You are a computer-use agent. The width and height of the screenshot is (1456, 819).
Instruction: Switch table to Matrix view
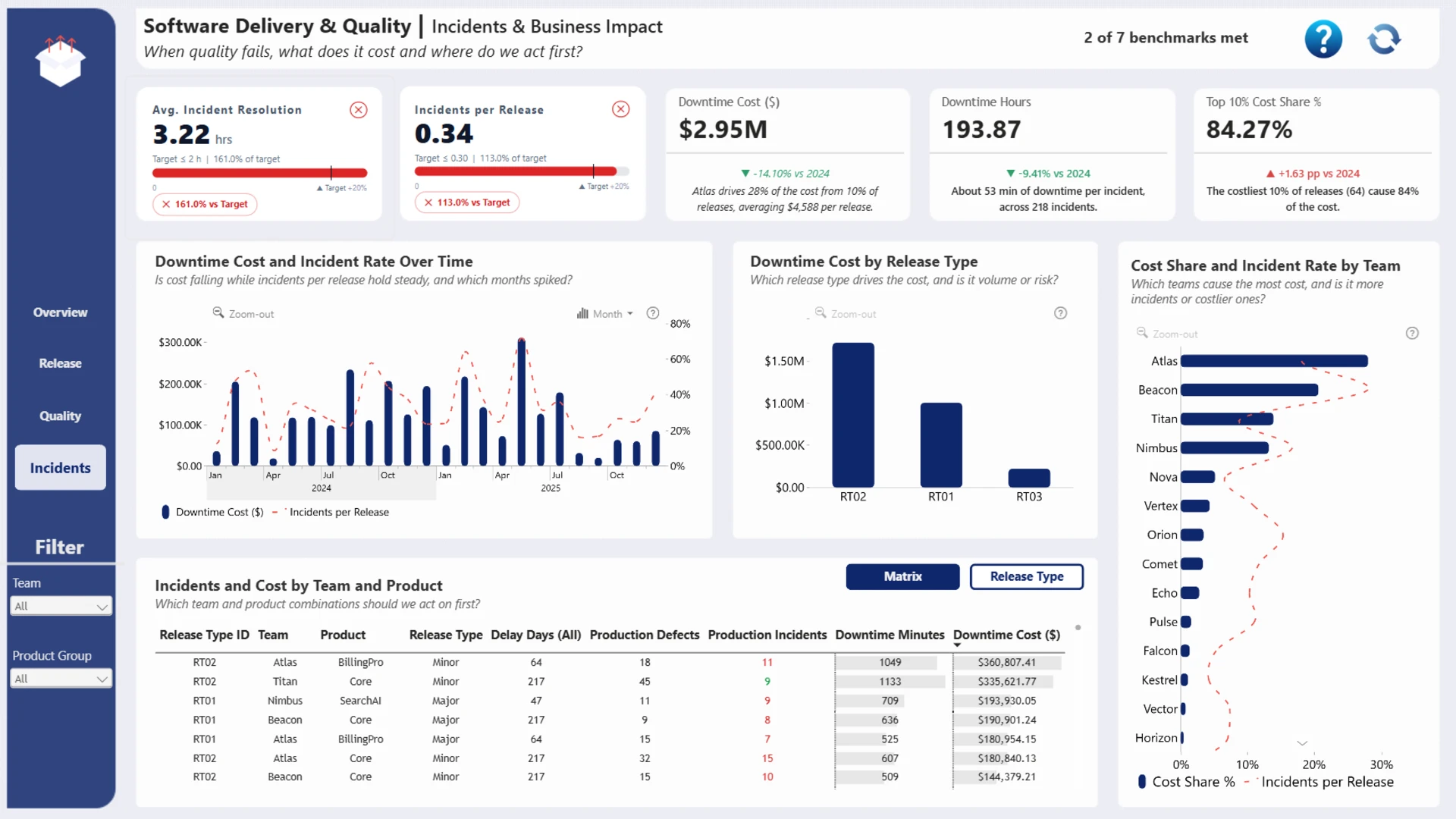[902, 576]
